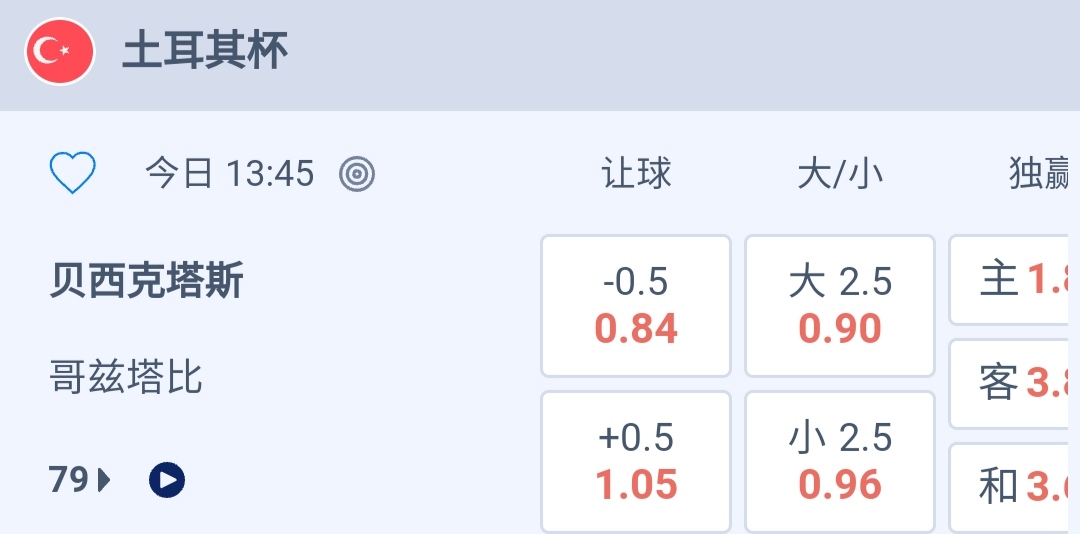This screenshot has width=1080, height=534.
Task: Pick the +0.5 handicap at 1.05
Action: pyautogui.click(x=636, y=461)
